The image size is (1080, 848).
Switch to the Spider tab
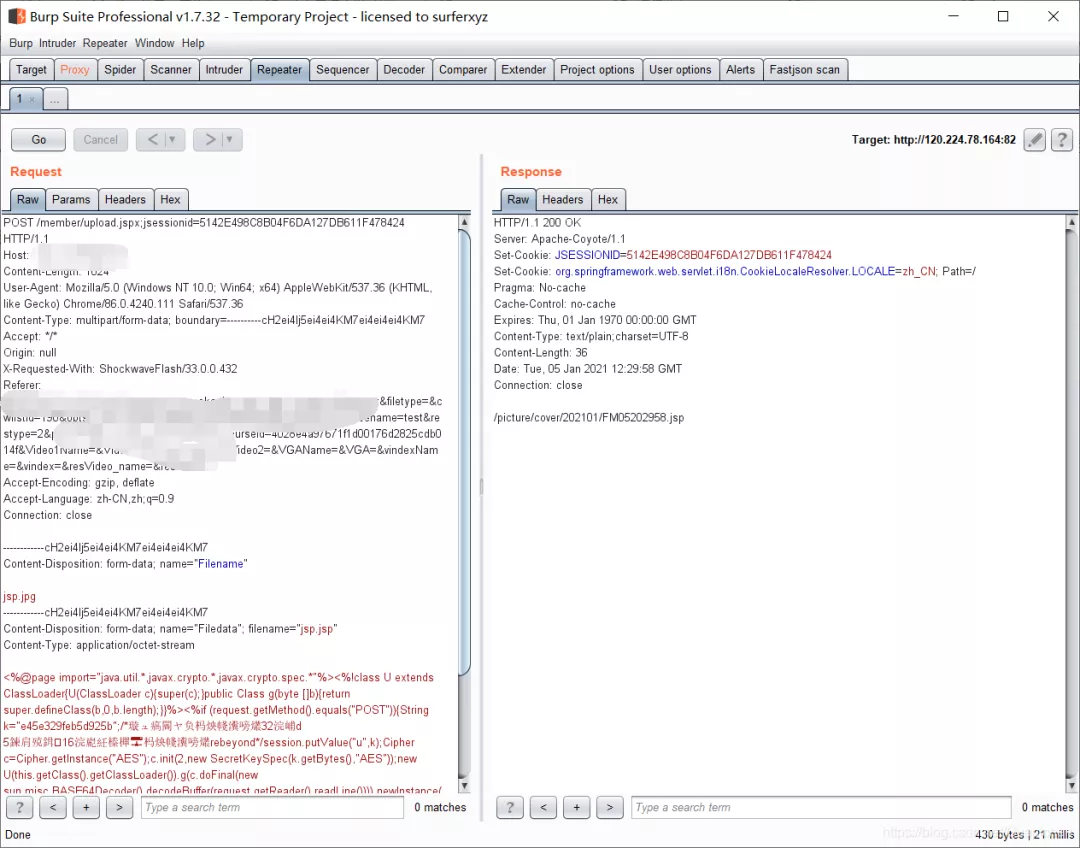(x=120, y=70)
